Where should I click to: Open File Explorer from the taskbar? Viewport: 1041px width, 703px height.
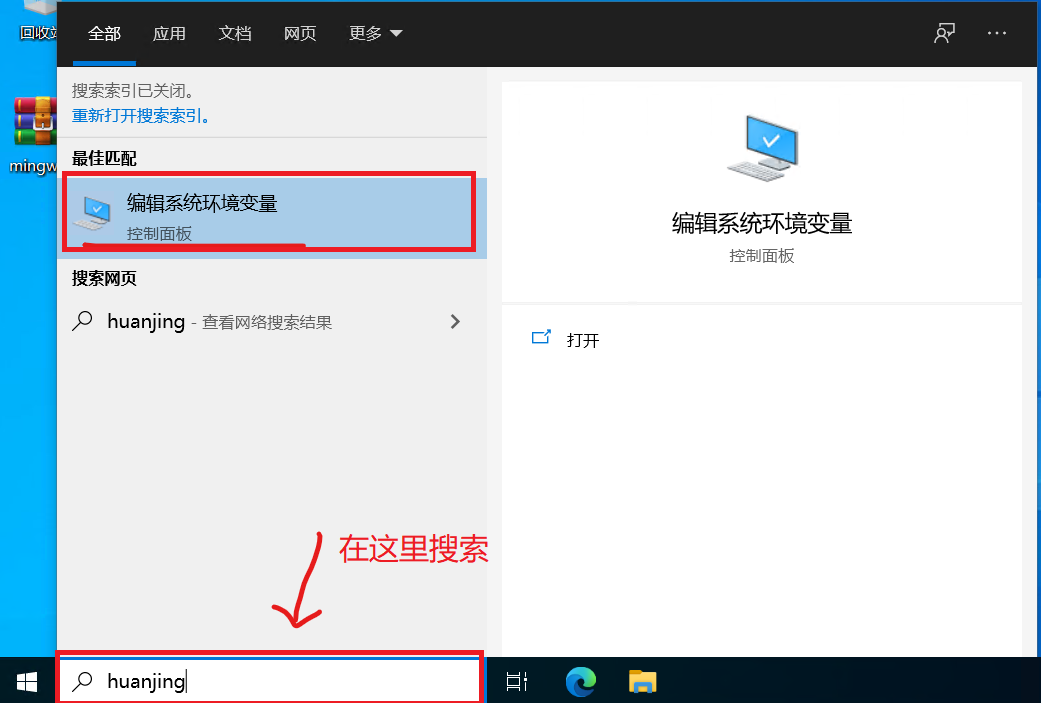coord(642,681)
